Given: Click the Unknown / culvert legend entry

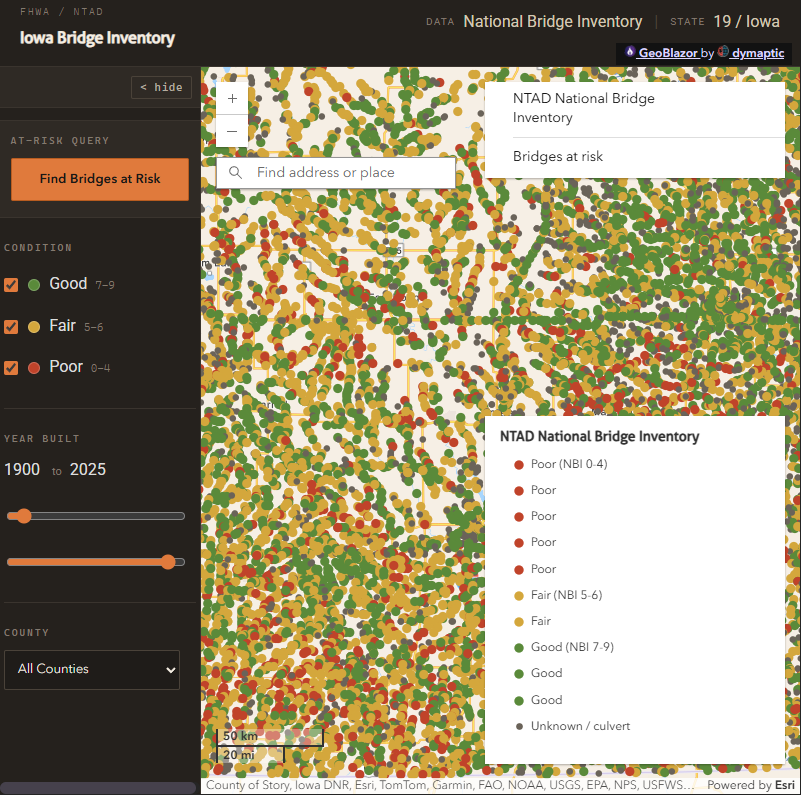Looking at the screenshot, I should click(x=572, y=726).
